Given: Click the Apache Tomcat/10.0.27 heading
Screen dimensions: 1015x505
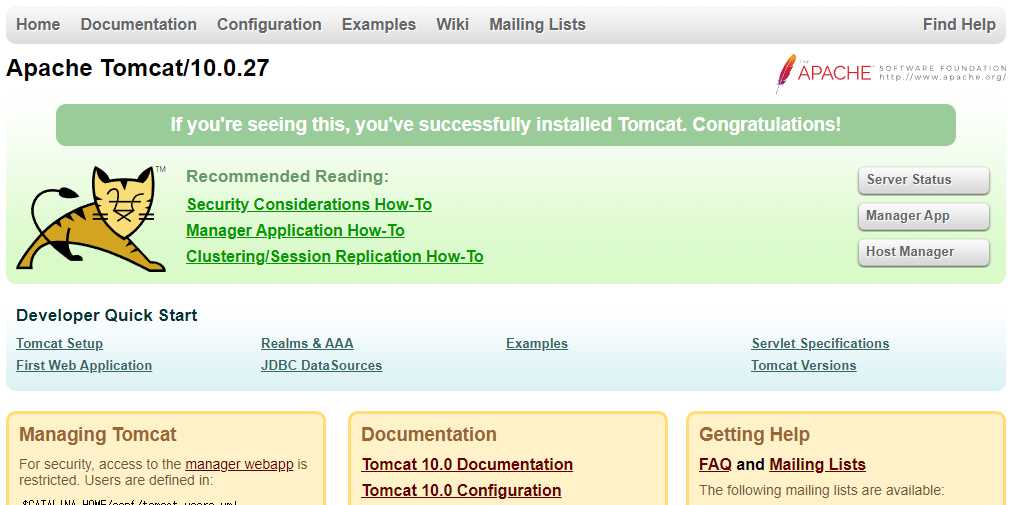Looking at the screenshot, I should point(137,68).
